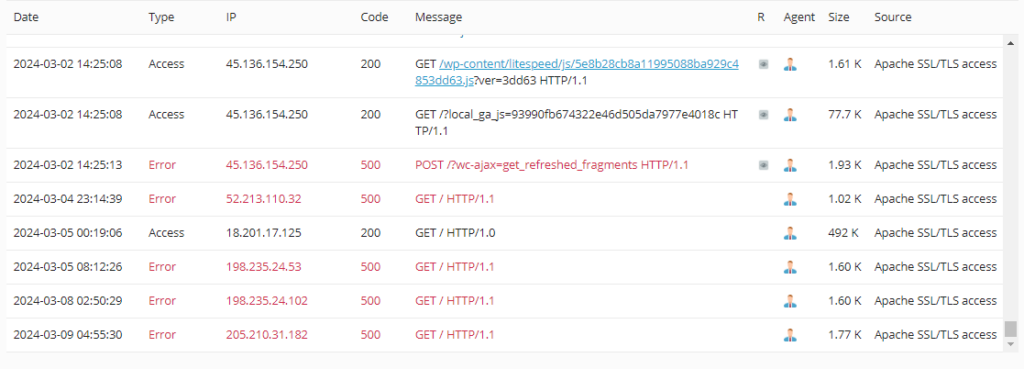Select date 2024-03-05 00:19:06
The height and width of the screenshot is (369, 1024).
pyautogui.click(x=67, y=233)
